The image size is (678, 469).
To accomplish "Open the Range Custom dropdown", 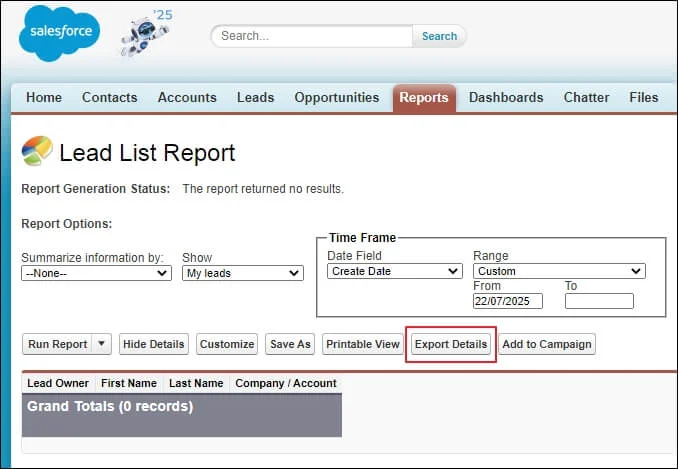I will [x=559, y=271].
